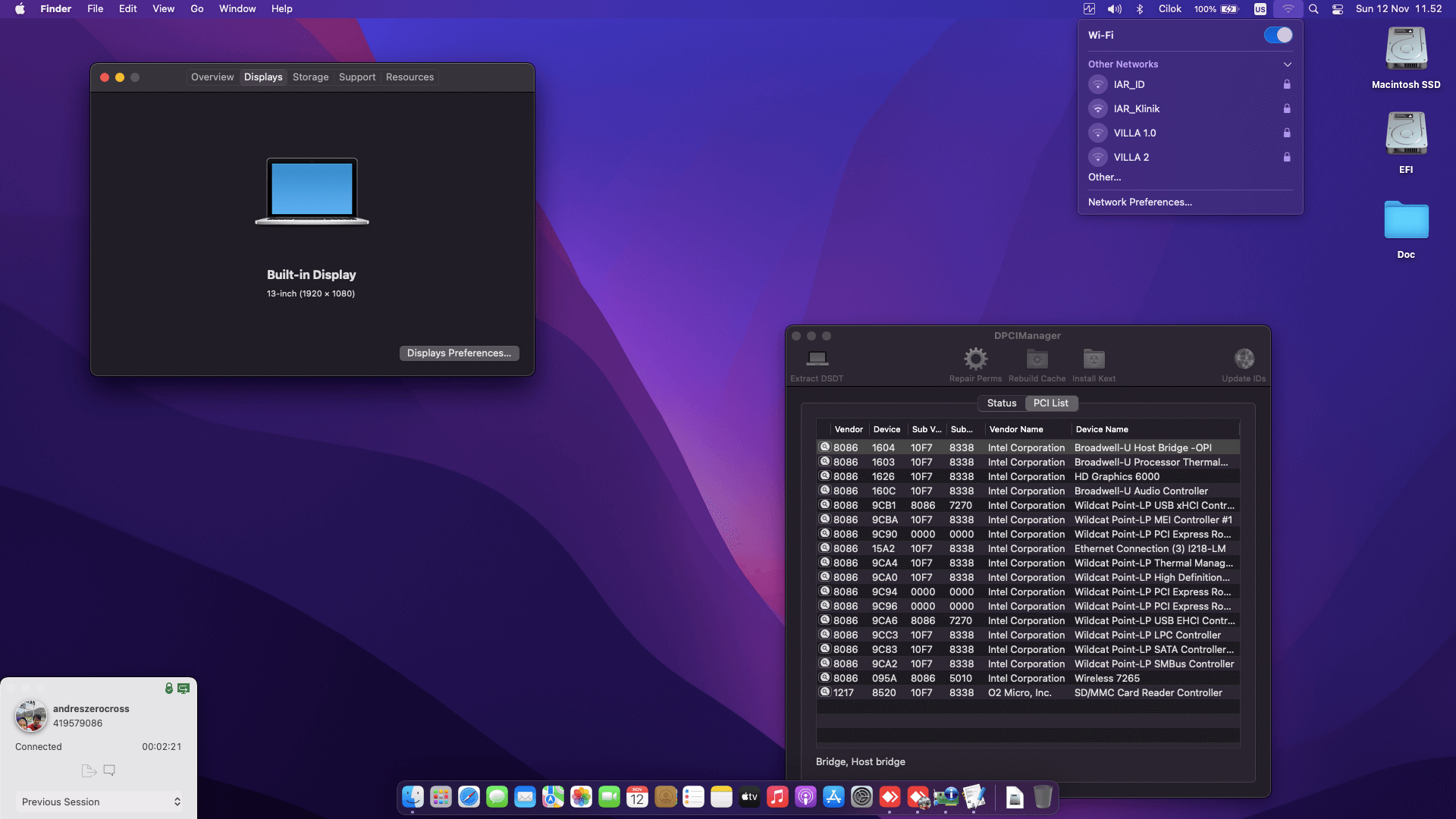
Task: Toggle the green screen sharing indicator
Action: 184,689
